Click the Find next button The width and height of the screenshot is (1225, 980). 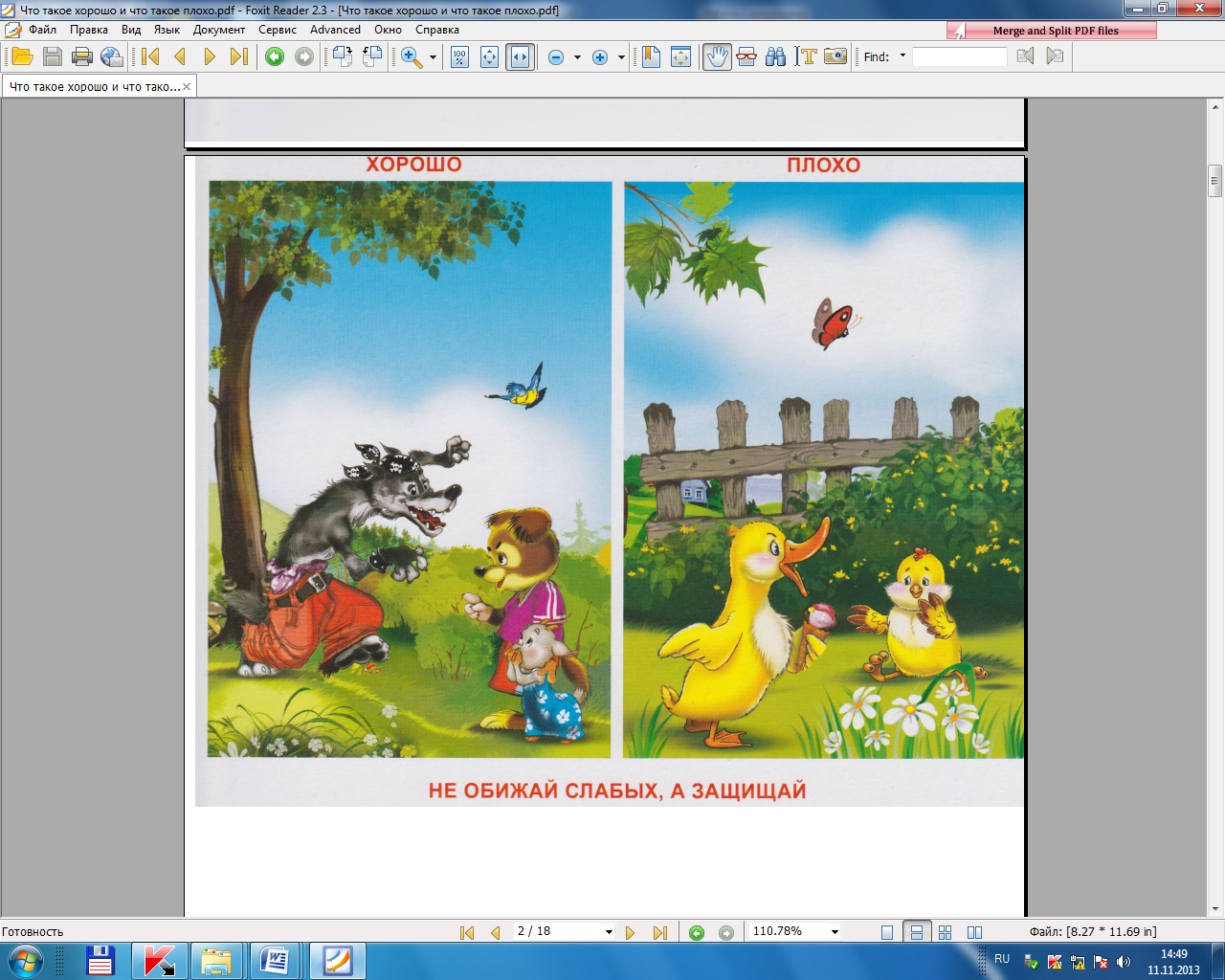1055,56
